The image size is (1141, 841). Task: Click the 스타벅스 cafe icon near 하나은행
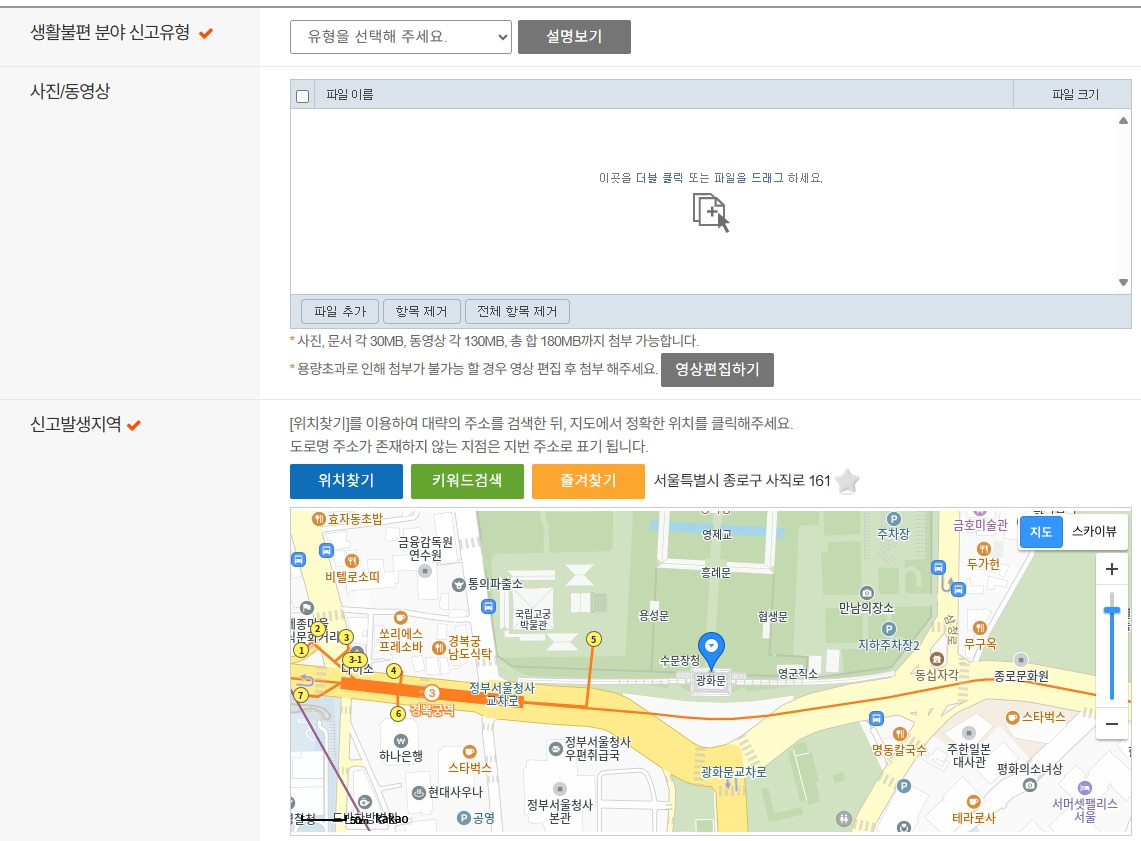pos(469,752)
